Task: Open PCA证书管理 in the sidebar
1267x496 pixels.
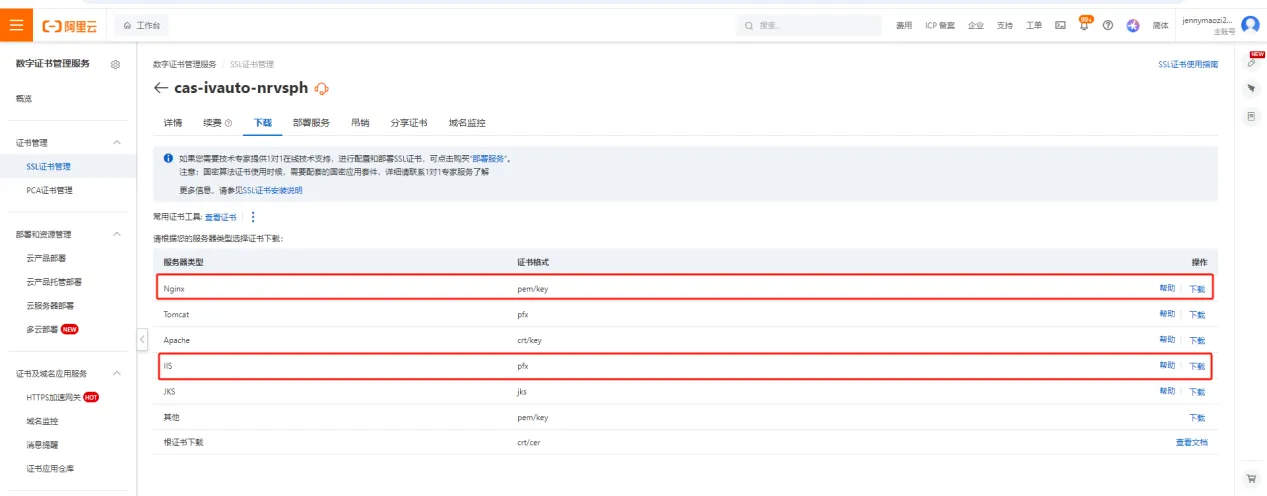Action: (x=49, y=190)
